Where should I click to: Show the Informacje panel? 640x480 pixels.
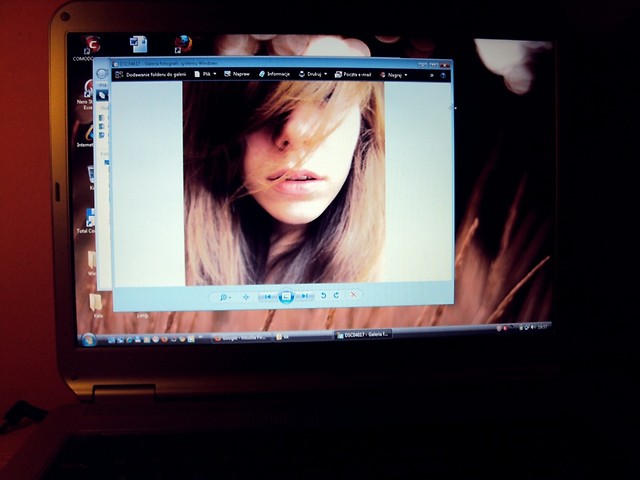click(x=274, y=74)
